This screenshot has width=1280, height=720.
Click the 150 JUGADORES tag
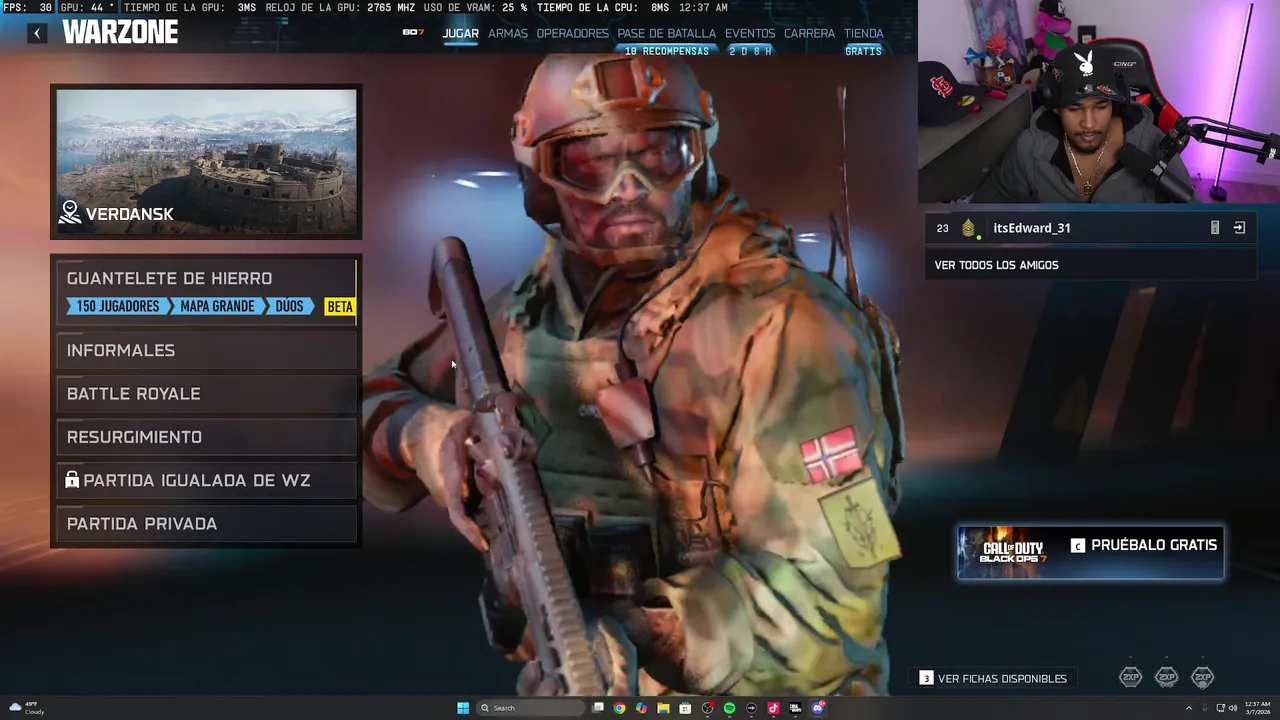pos(118,306)
